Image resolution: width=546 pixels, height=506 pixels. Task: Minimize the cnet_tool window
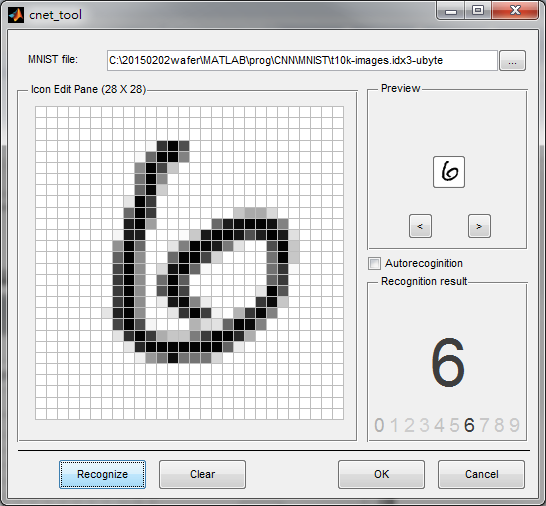click(451, 11)
